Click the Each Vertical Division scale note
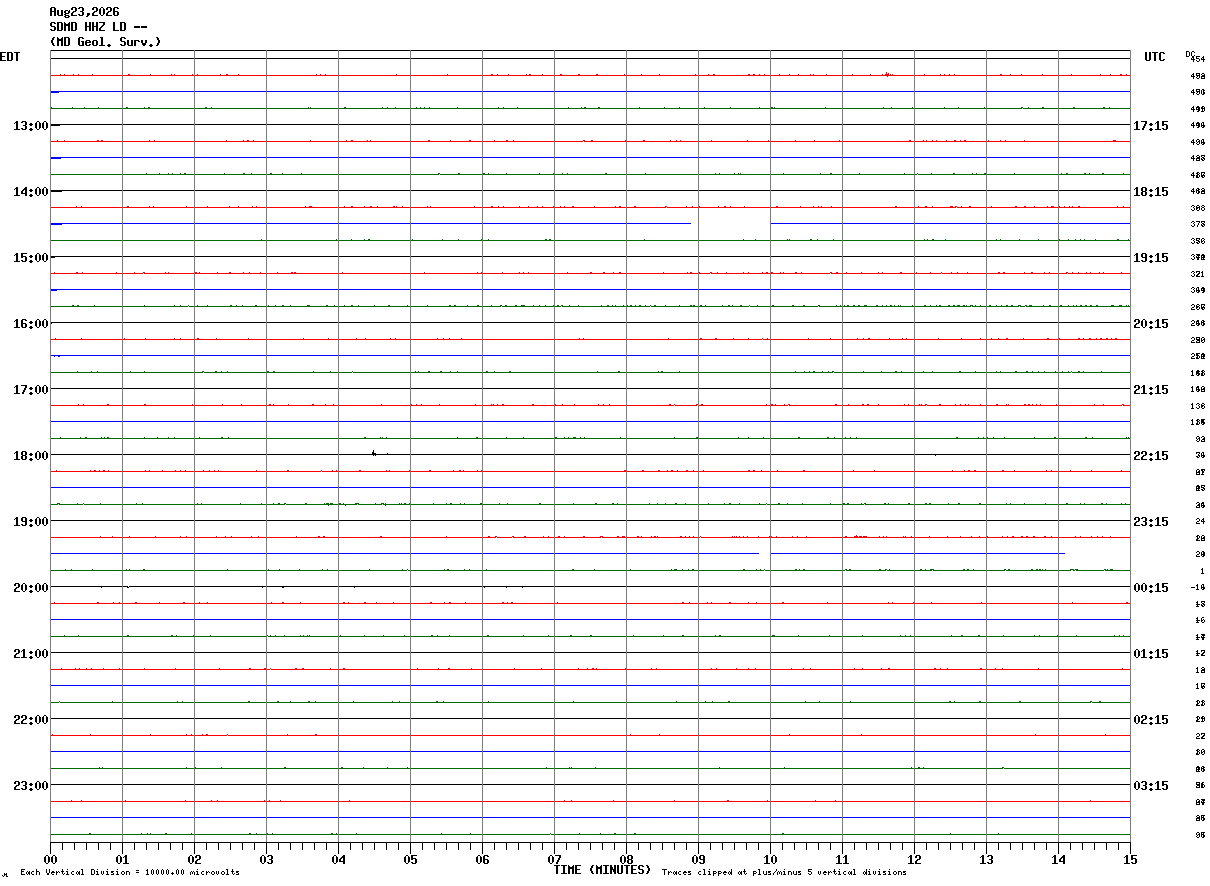Screen dimensions: 1210x886 [x=130, y=872]
